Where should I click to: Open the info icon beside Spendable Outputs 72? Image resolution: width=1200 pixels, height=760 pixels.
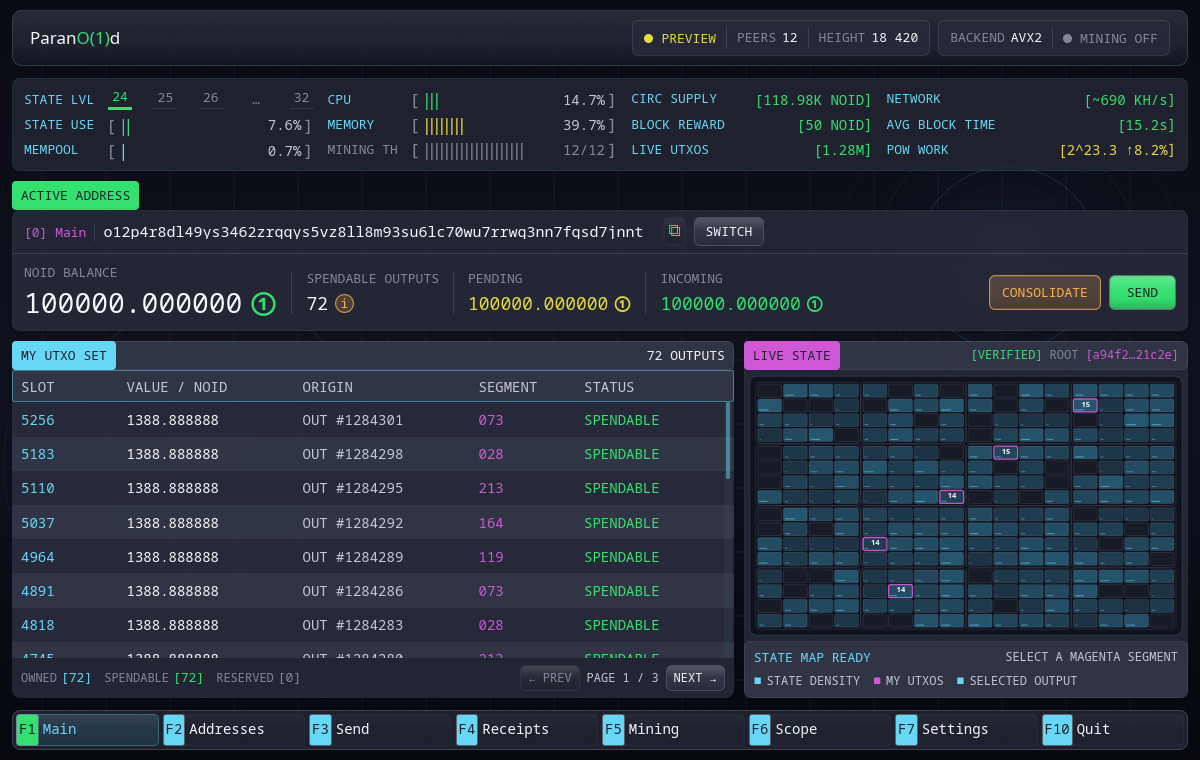(x=344, y=303)
